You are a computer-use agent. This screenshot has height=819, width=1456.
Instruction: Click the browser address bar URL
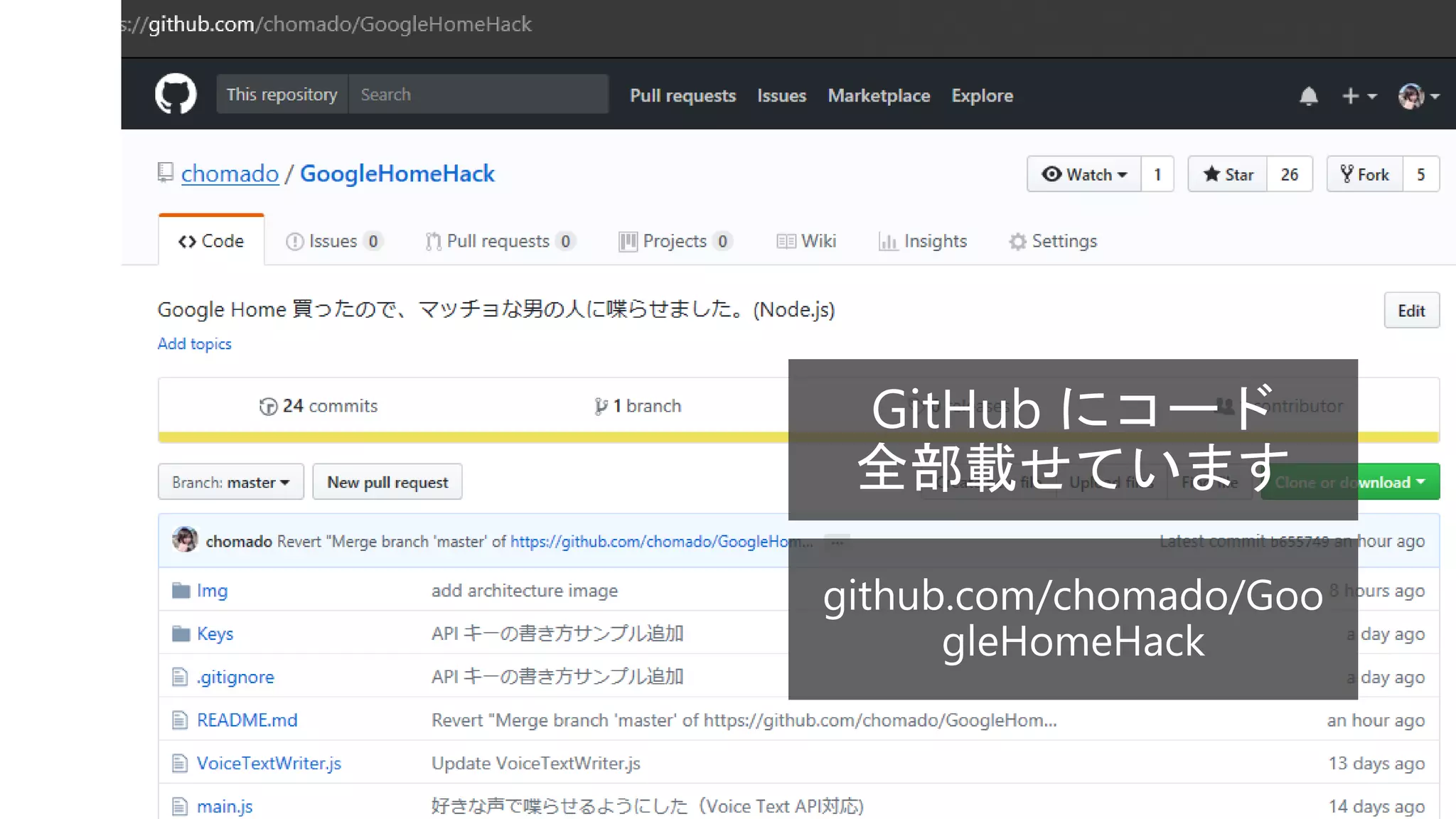327,24
